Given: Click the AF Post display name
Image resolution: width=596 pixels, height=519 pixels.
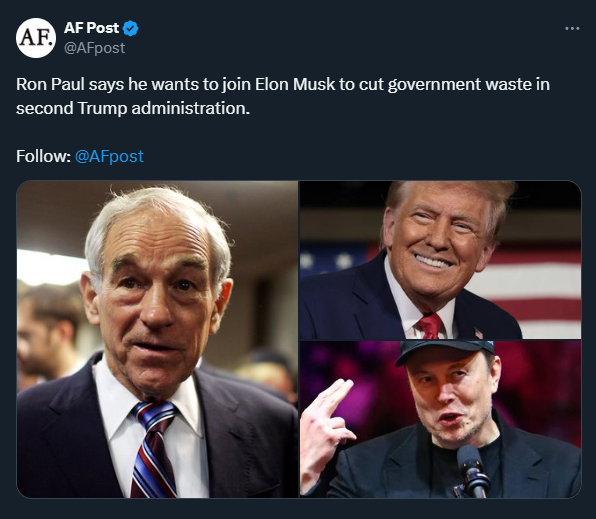Looking at the screenshot, I should coord(91,28).
